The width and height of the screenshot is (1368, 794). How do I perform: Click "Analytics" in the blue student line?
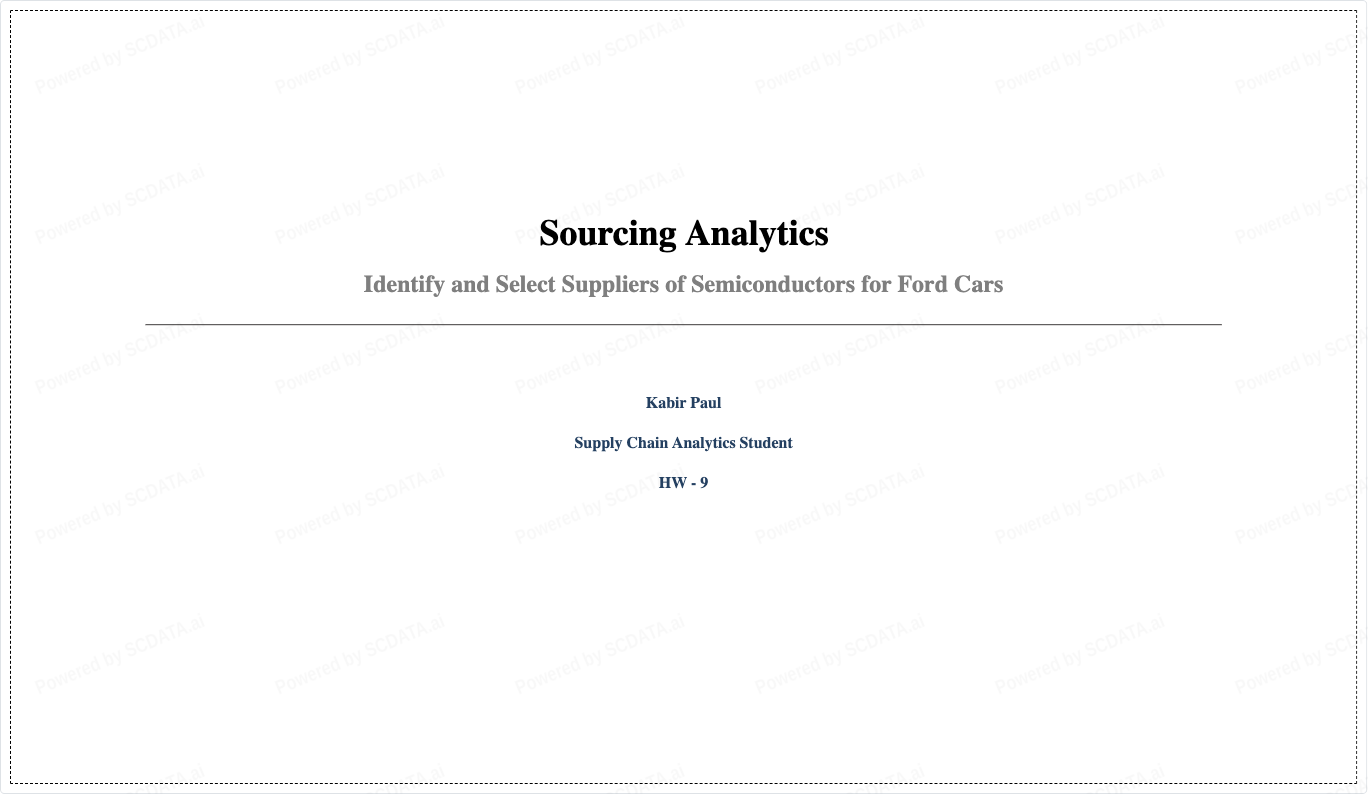703,443
